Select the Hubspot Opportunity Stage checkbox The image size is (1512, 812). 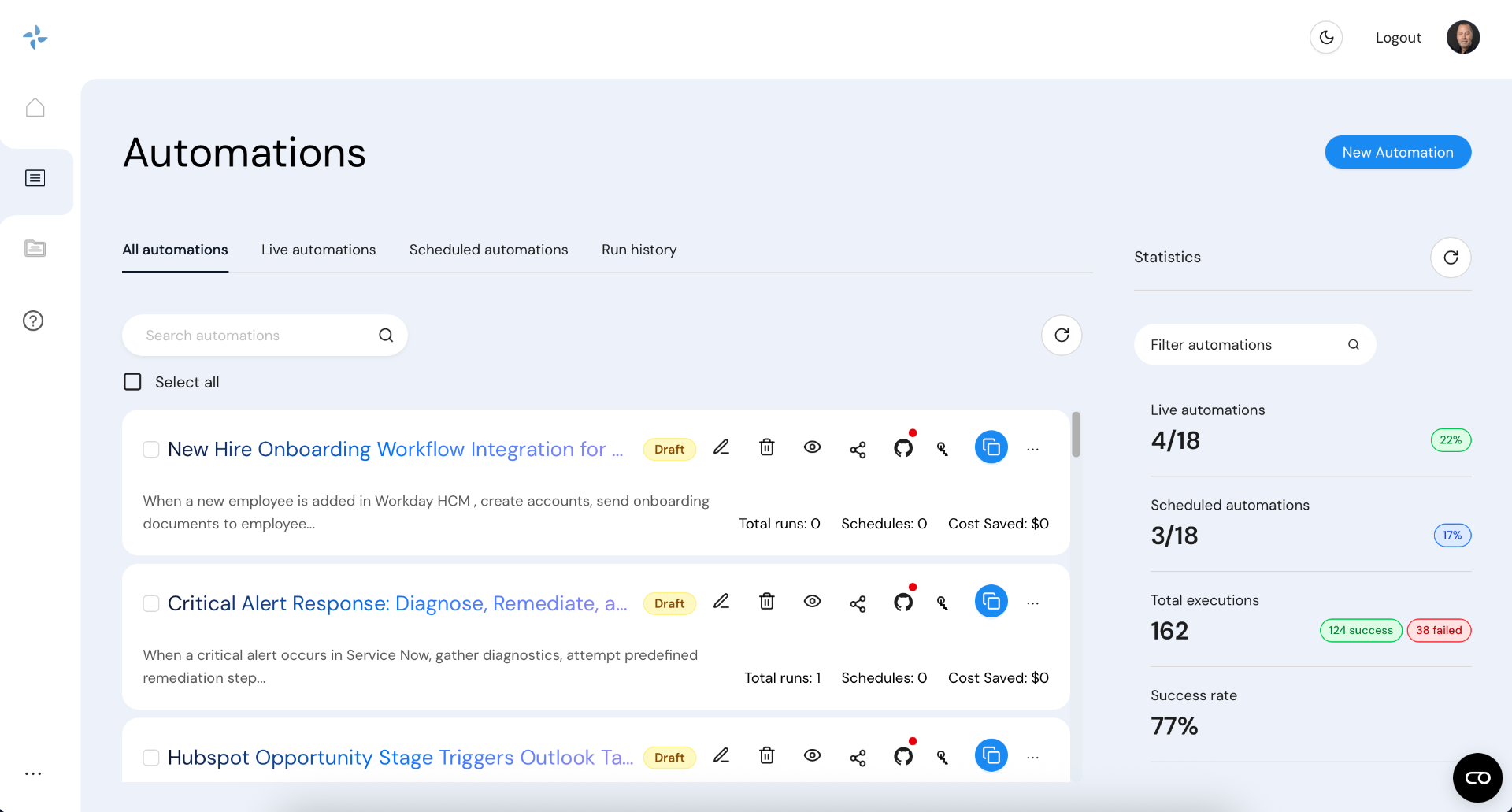click(x=151, y=758)
